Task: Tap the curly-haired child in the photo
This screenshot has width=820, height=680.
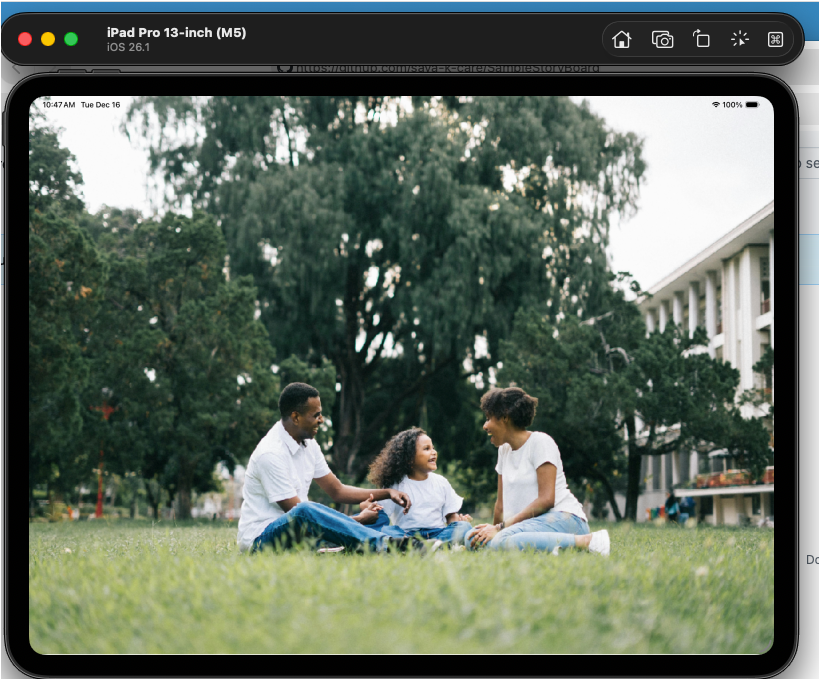Action: 420,480
